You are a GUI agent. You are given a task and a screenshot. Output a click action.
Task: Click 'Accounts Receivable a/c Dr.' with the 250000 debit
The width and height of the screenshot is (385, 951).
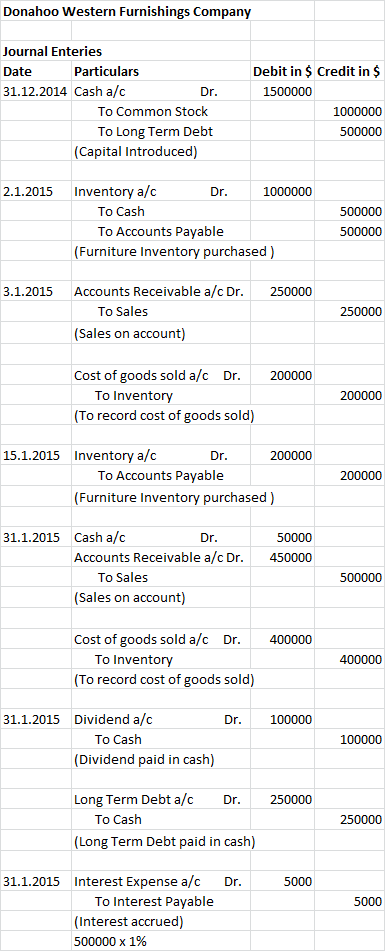pyautogui.click(x=159, y=292)
